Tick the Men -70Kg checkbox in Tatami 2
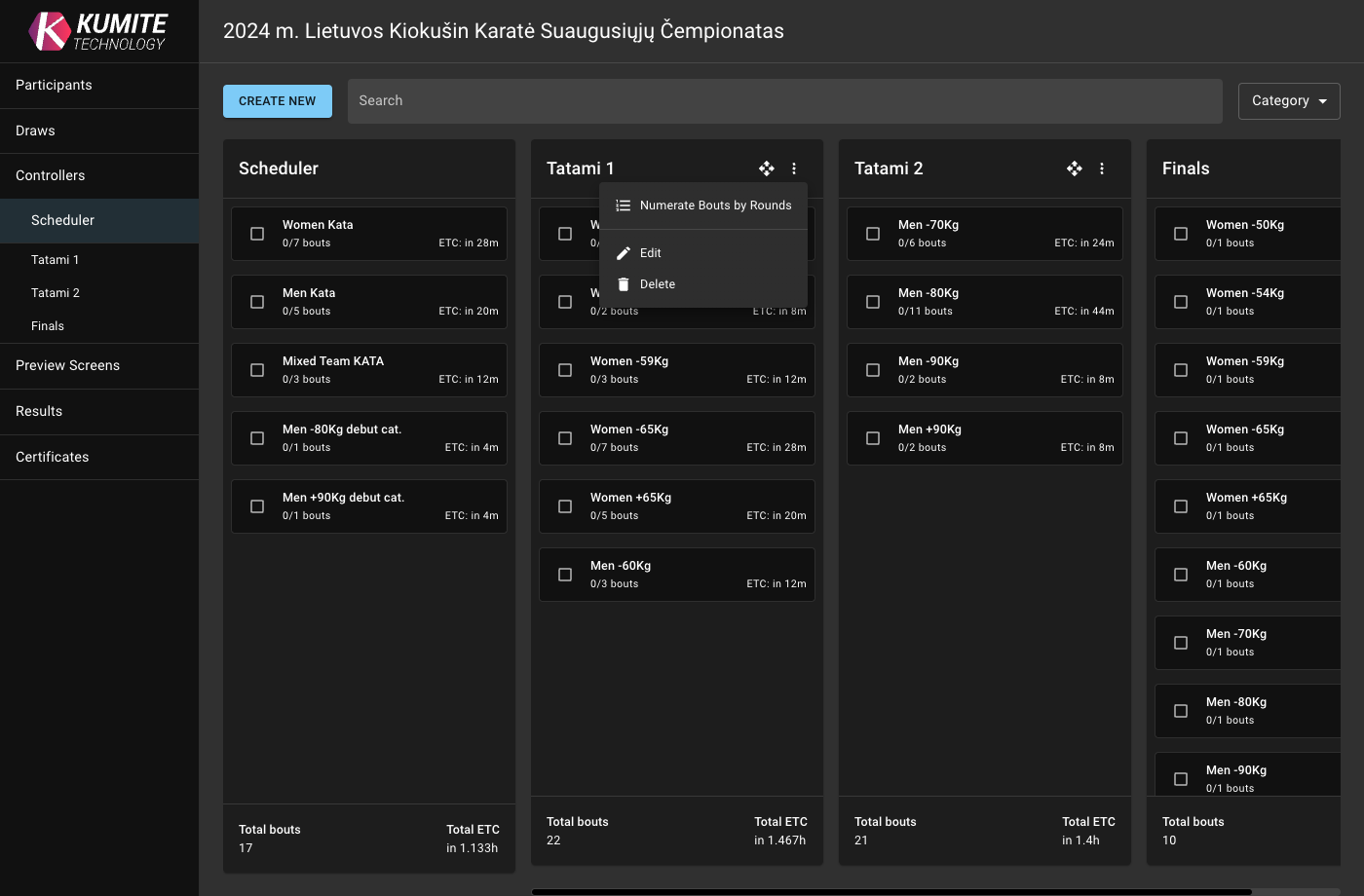Screen dimensions: 1364x896 [873, 234]
